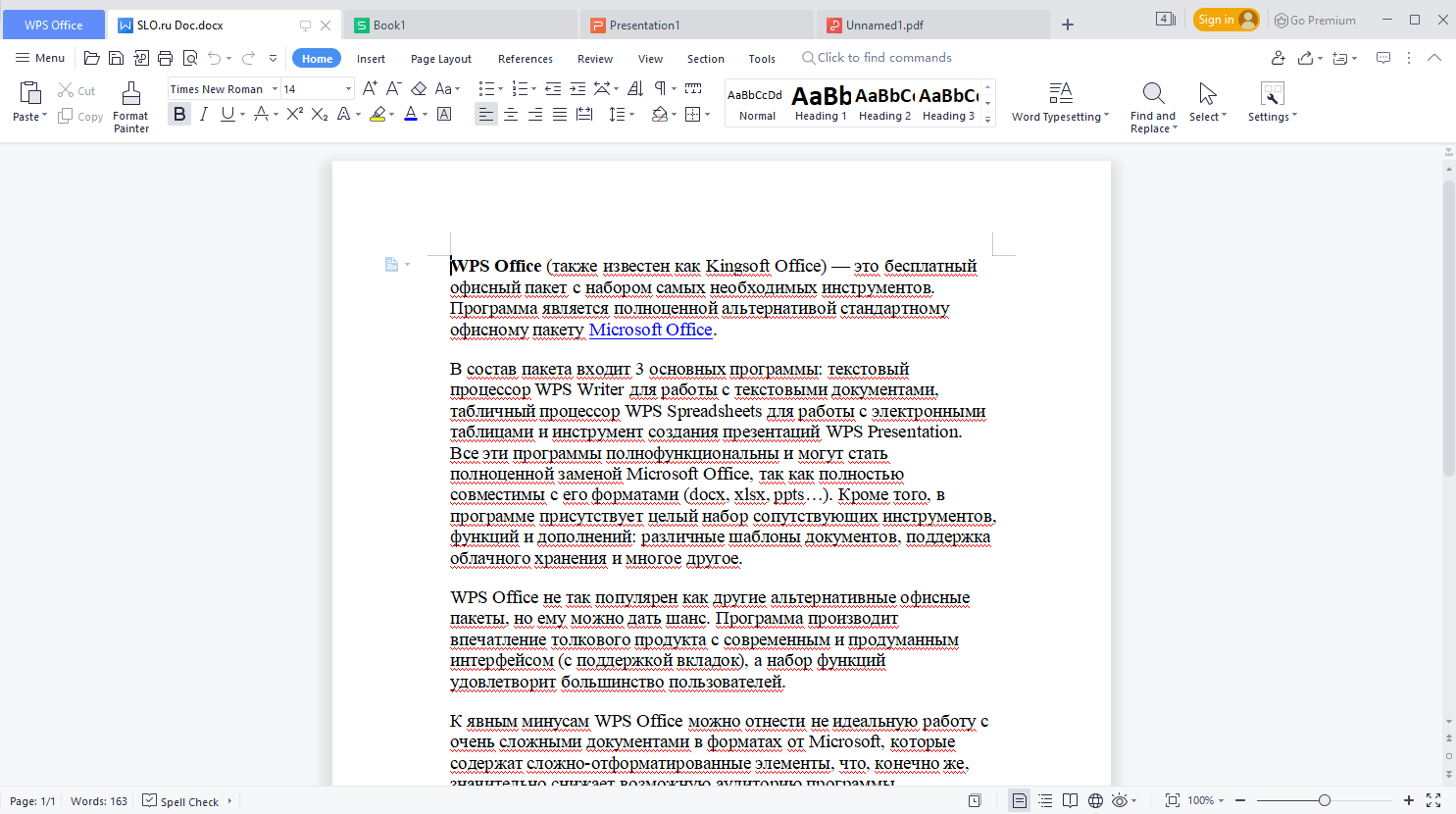Image resolution: width=1456 pixels, height=814 pixels.
Task: Go to the References tab
Action: click(x=526, y=59)
